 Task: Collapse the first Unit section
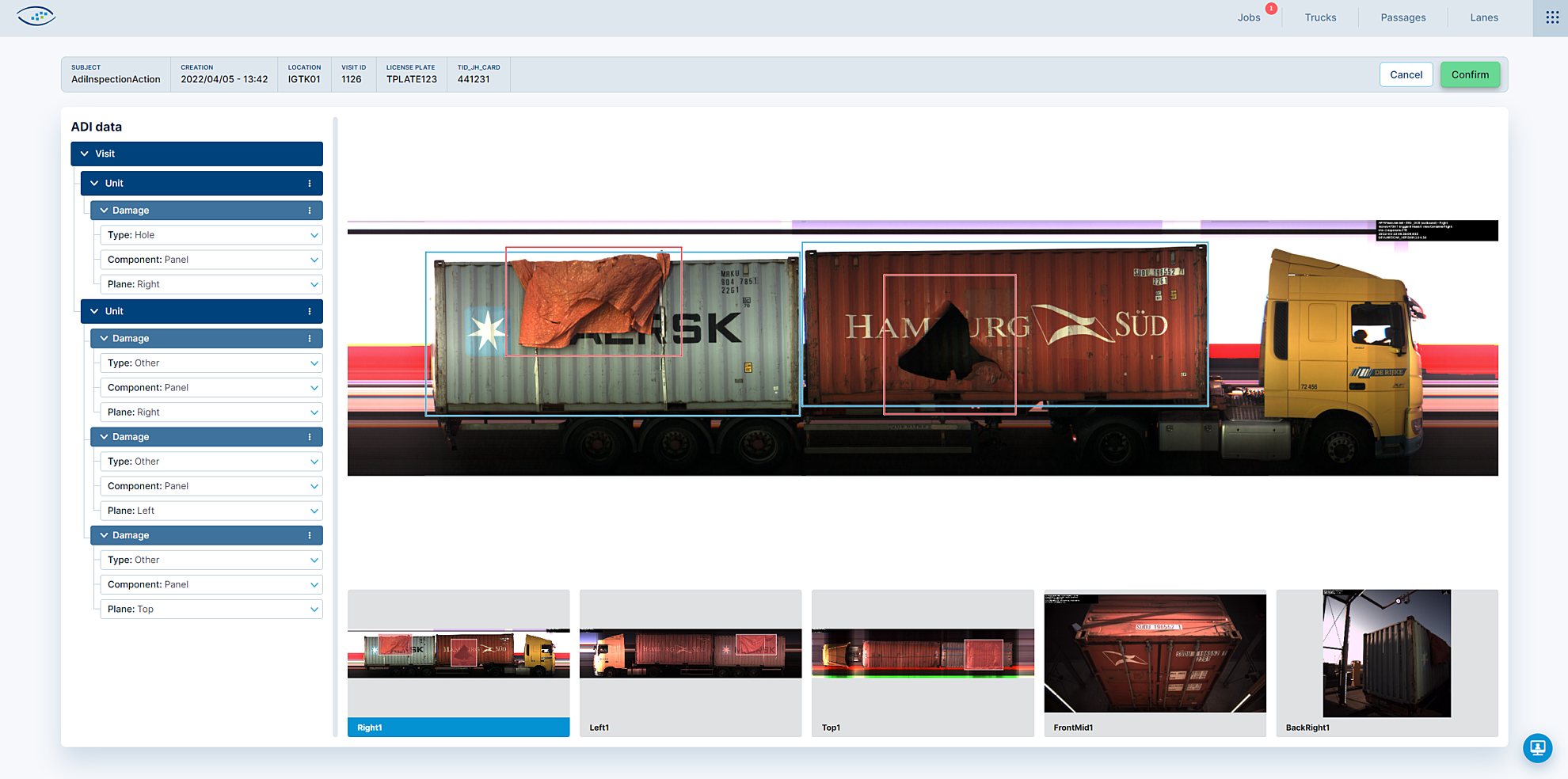tap(95, 183)
